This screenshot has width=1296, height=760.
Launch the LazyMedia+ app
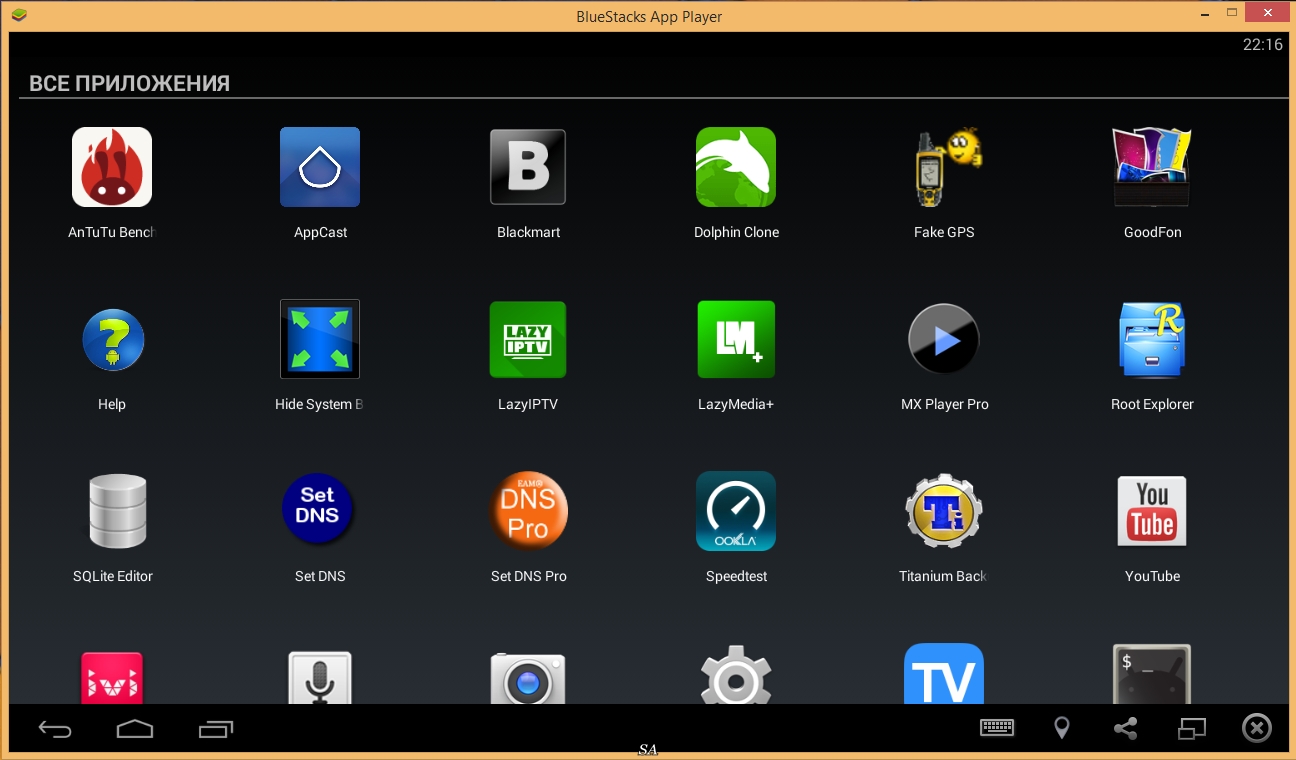point(736,339)
